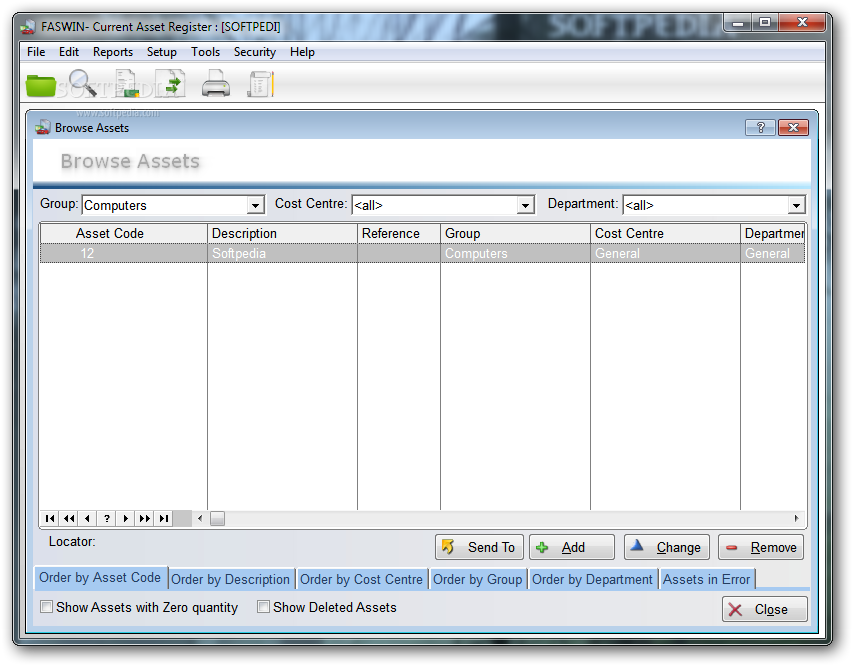Go to next record arrow

click(126, 519)
